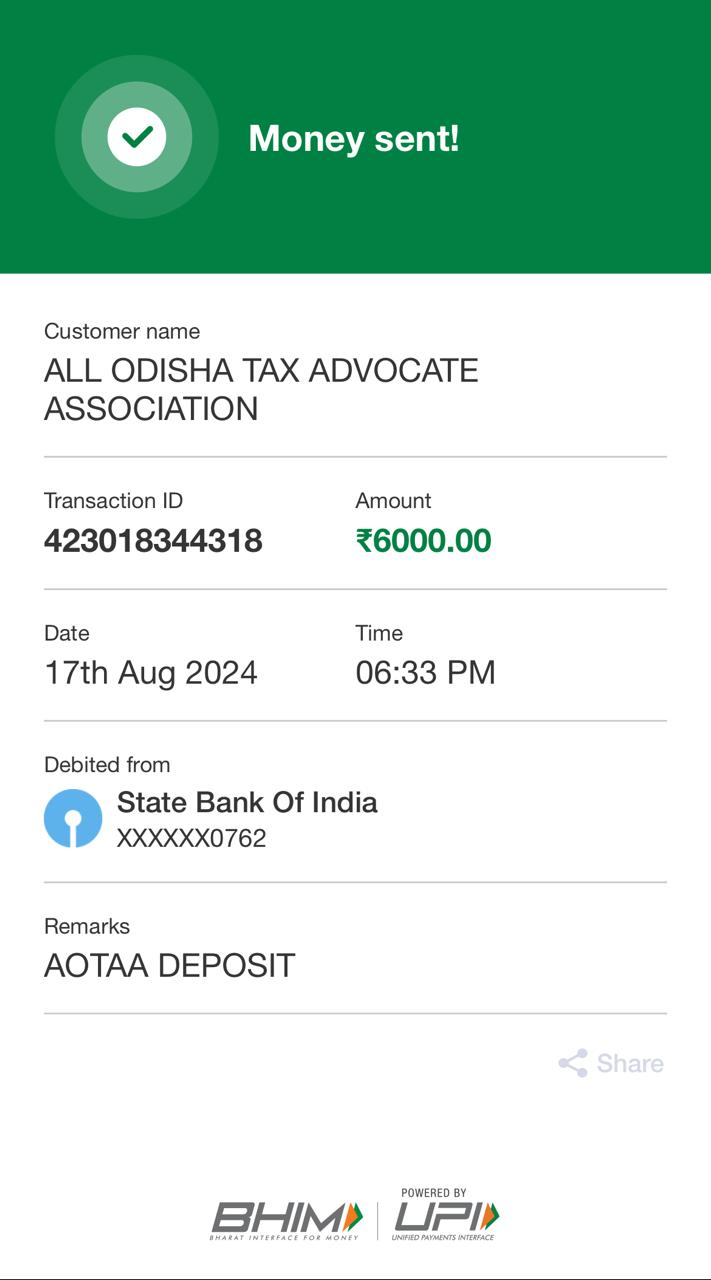
Task: Tap the UPI logo in footer
Action: pyautogui.click(x=447, y=1217)
